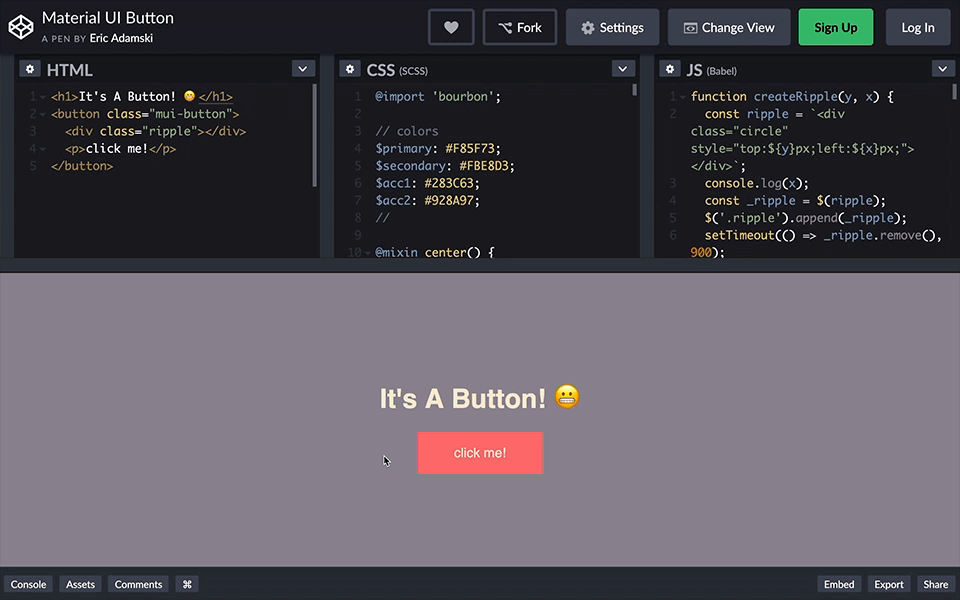Viewport: 960px width, 600px height.
Task: Click the Sign Up button
Action: pyautogui.click(x=836, y=27)
